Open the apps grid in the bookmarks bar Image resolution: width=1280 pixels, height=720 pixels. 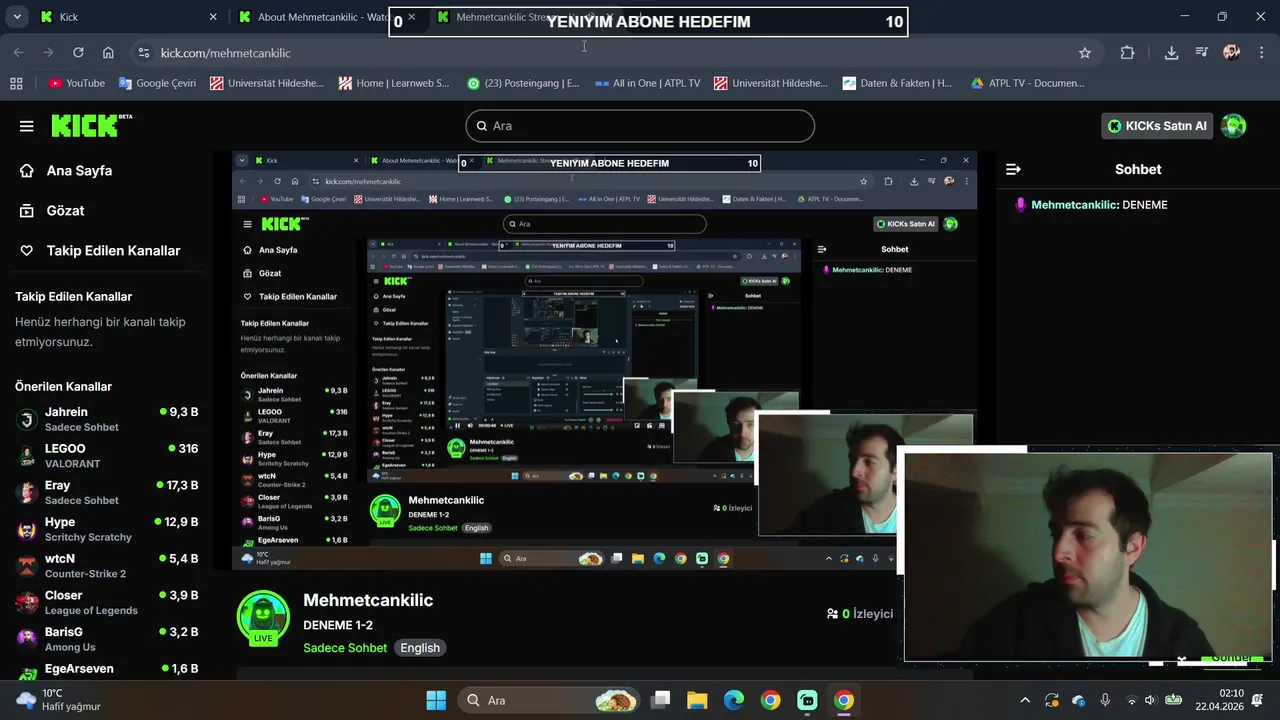click(16, 83)
